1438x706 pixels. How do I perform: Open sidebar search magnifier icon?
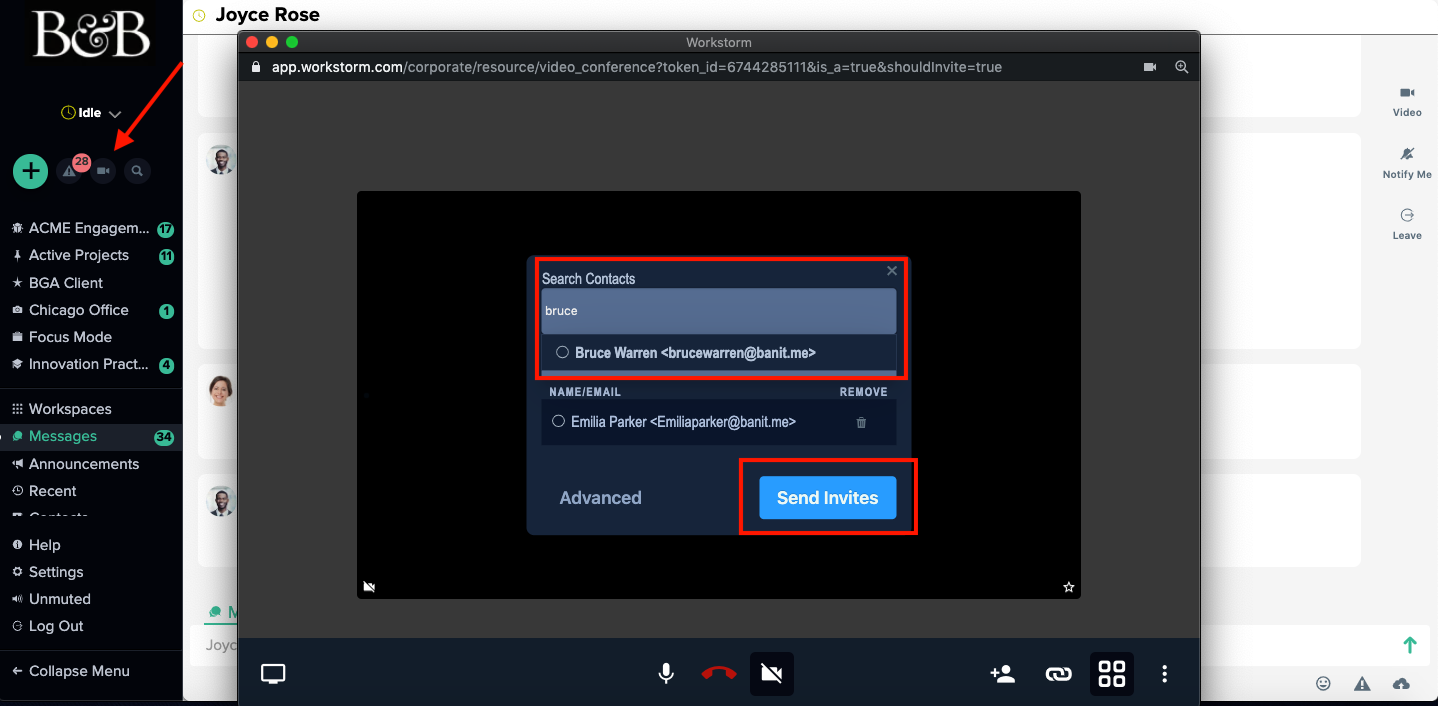point(137,171)
